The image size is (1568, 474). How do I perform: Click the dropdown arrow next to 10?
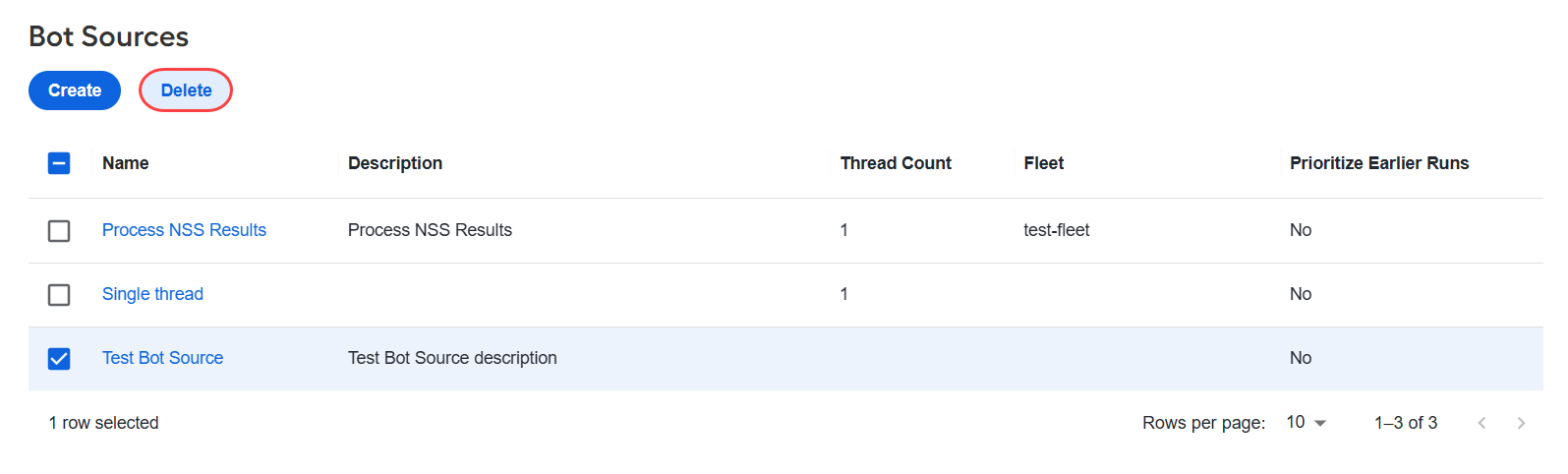(1320, 423)
